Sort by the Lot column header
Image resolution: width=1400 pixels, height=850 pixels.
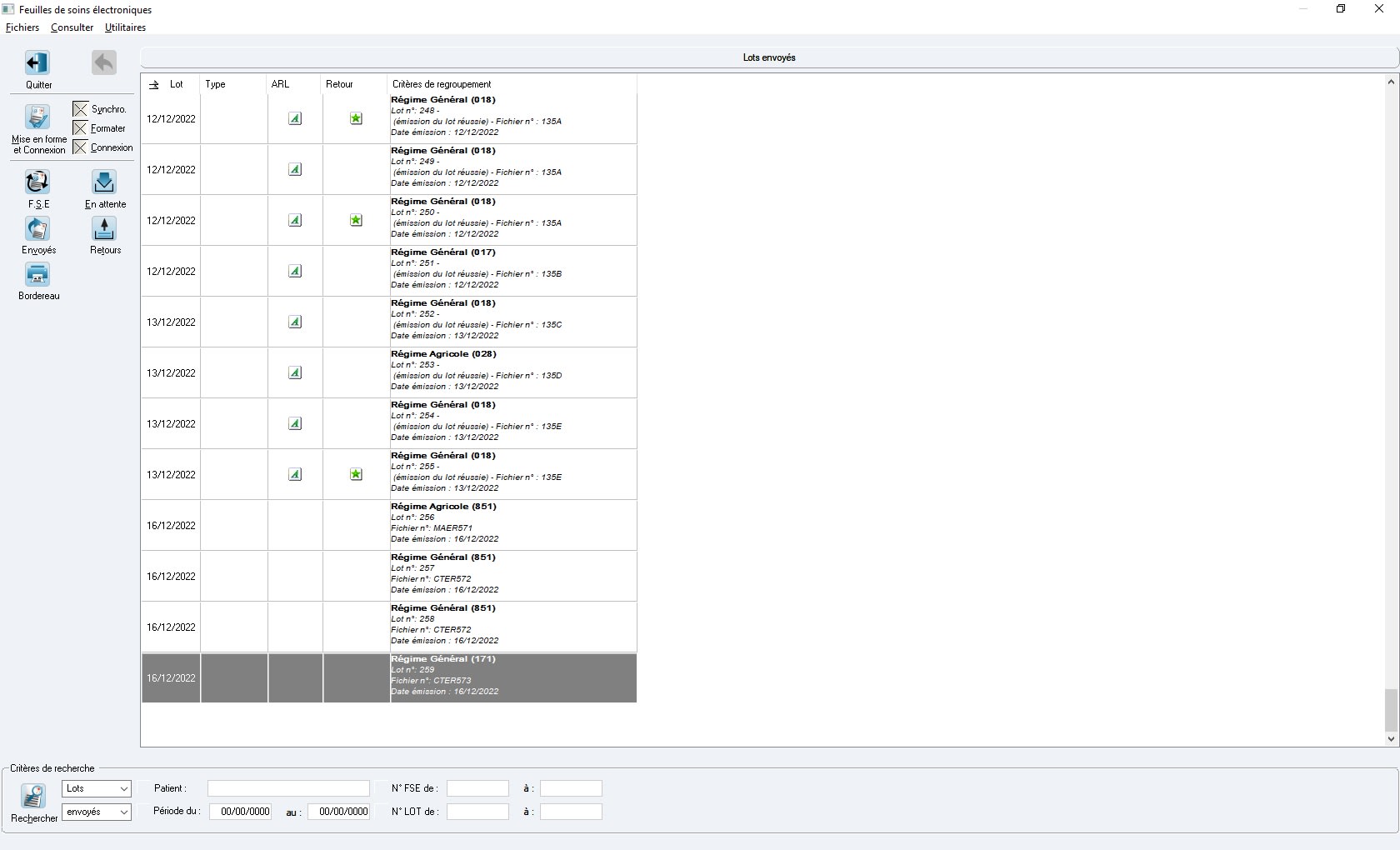(176, 84)
